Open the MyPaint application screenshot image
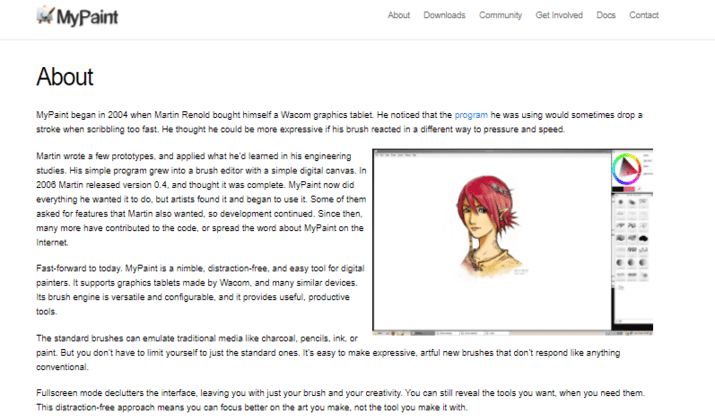 coord(513,242)
